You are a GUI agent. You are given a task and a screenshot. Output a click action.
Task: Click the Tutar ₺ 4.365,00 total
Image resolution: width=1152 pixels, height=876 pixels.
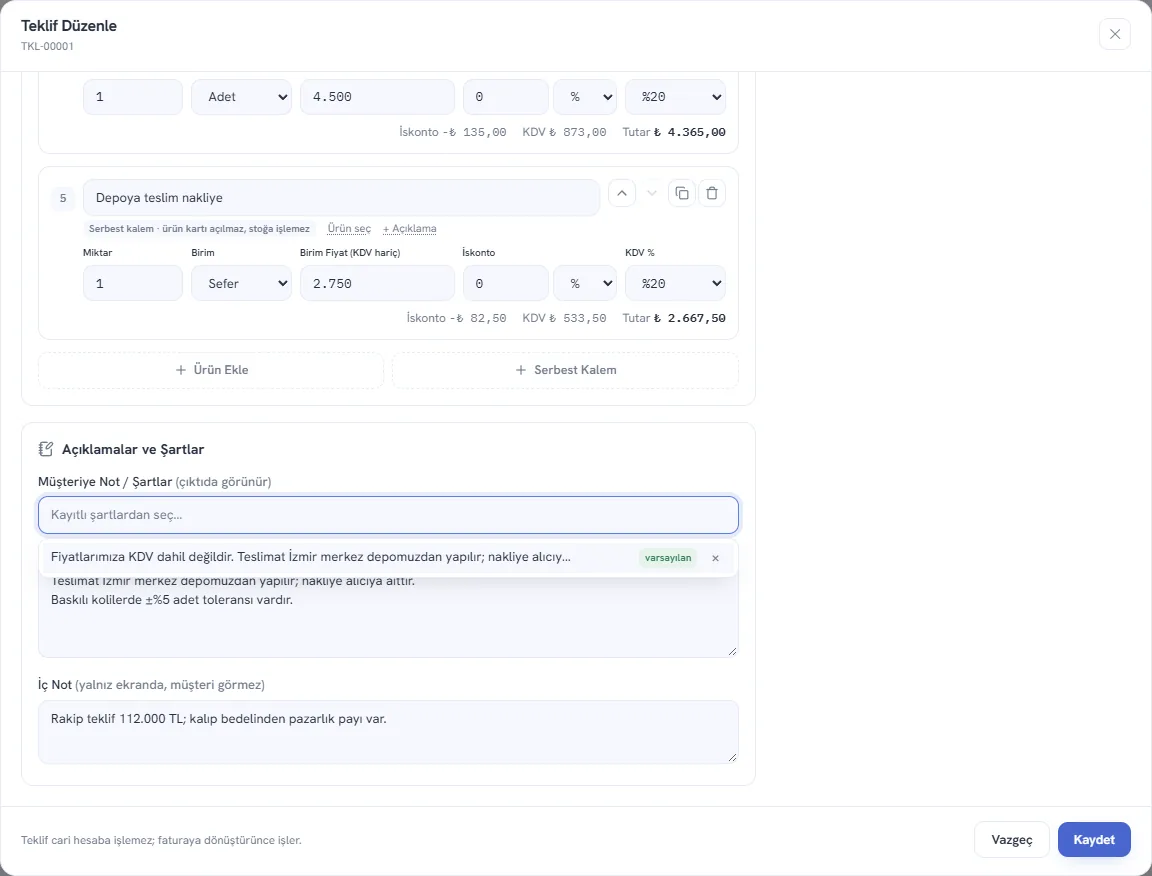674,132
